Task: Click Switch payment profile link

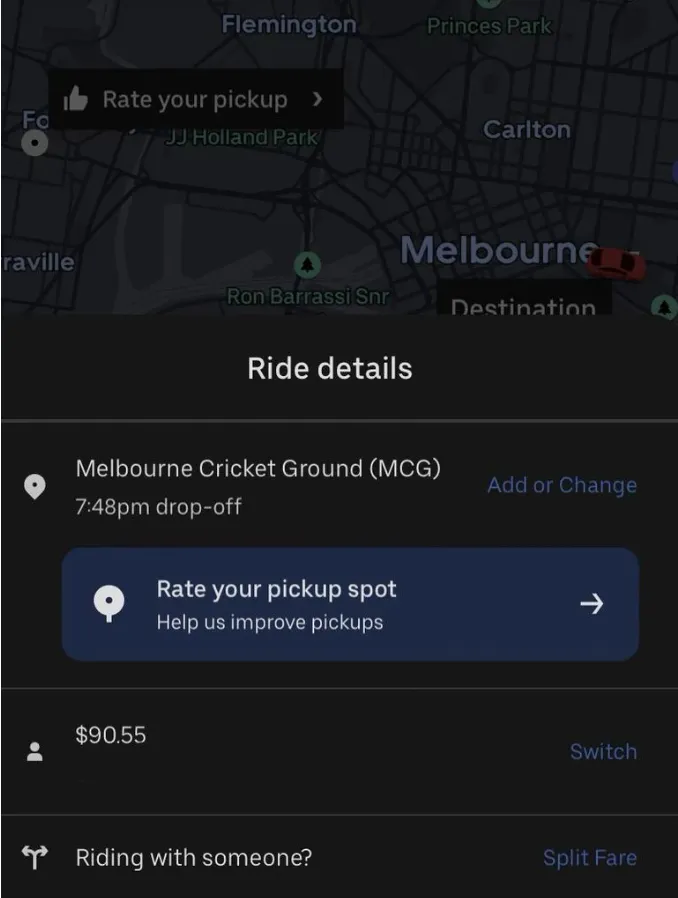Action: pyautogui.click(x=603, y=751)
